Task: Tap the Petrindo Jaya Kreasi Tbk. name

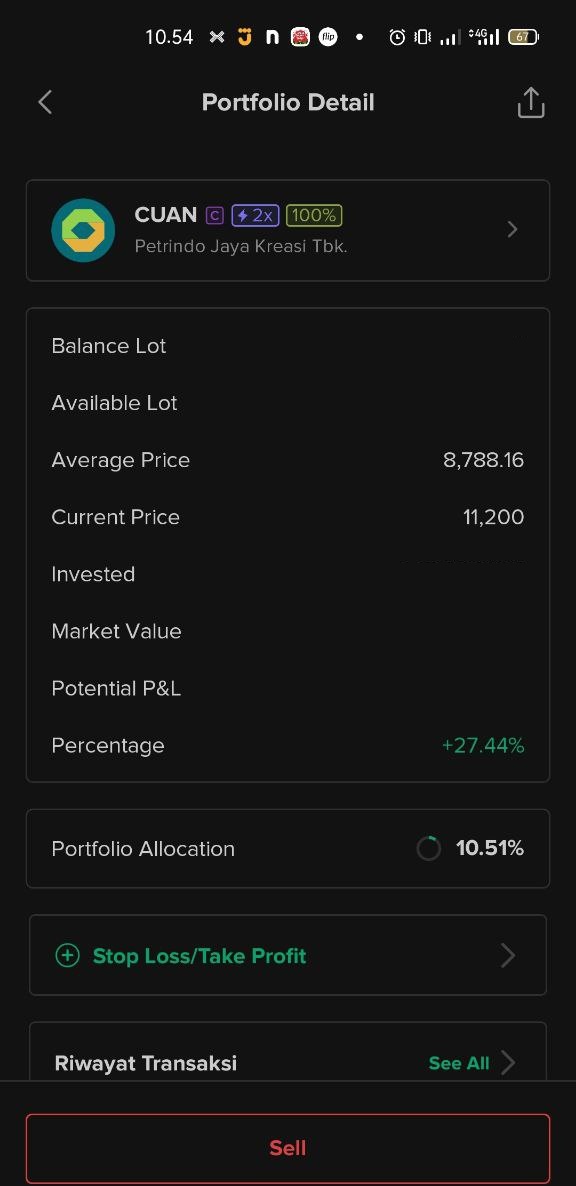Action: tap(241, 247)
